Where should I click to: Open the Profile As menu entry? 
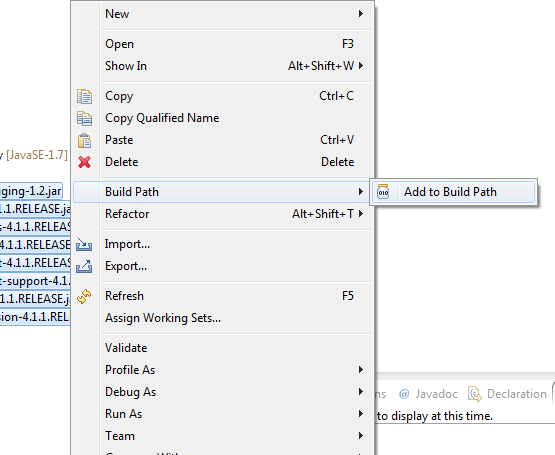(223, 370)
